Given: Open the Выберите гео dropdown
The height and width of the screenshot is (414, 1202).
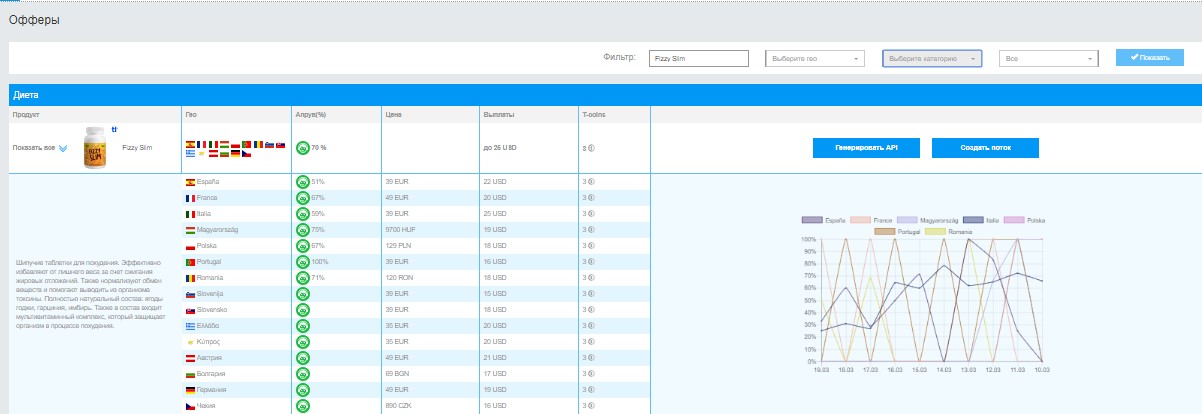Looking at the screenshot, I should (x=815, y=59).
